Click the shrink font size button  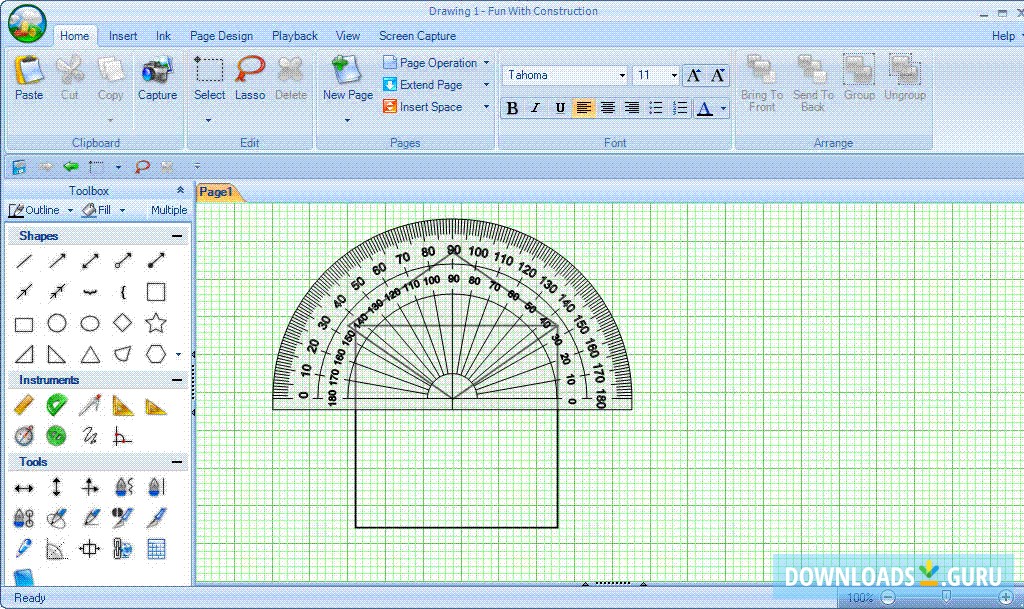[x=718, y=76]
